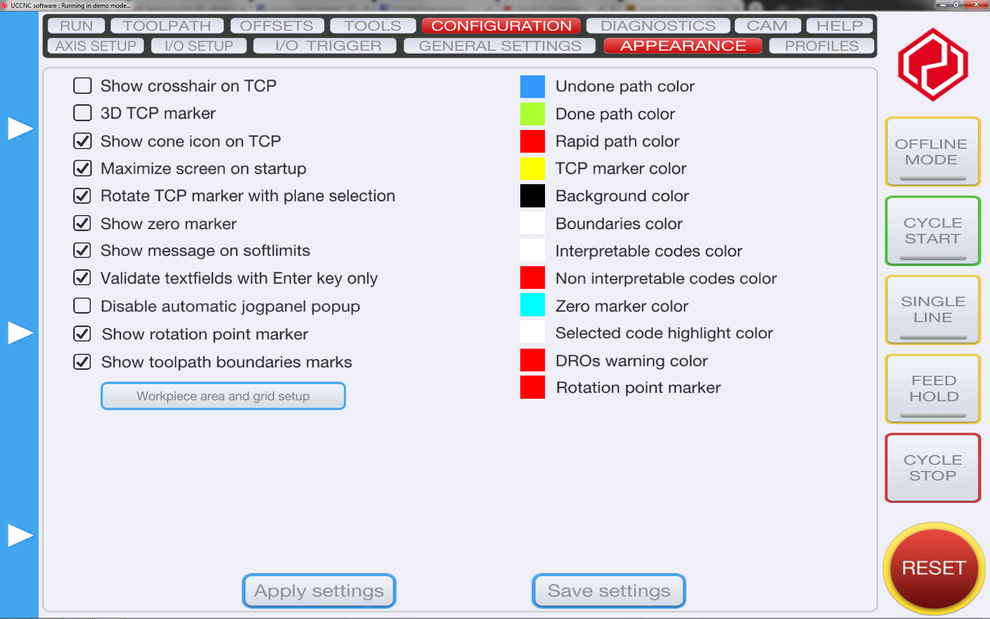Change the Zero marker color swatch
990x619 pixels.
click(533, 306)
